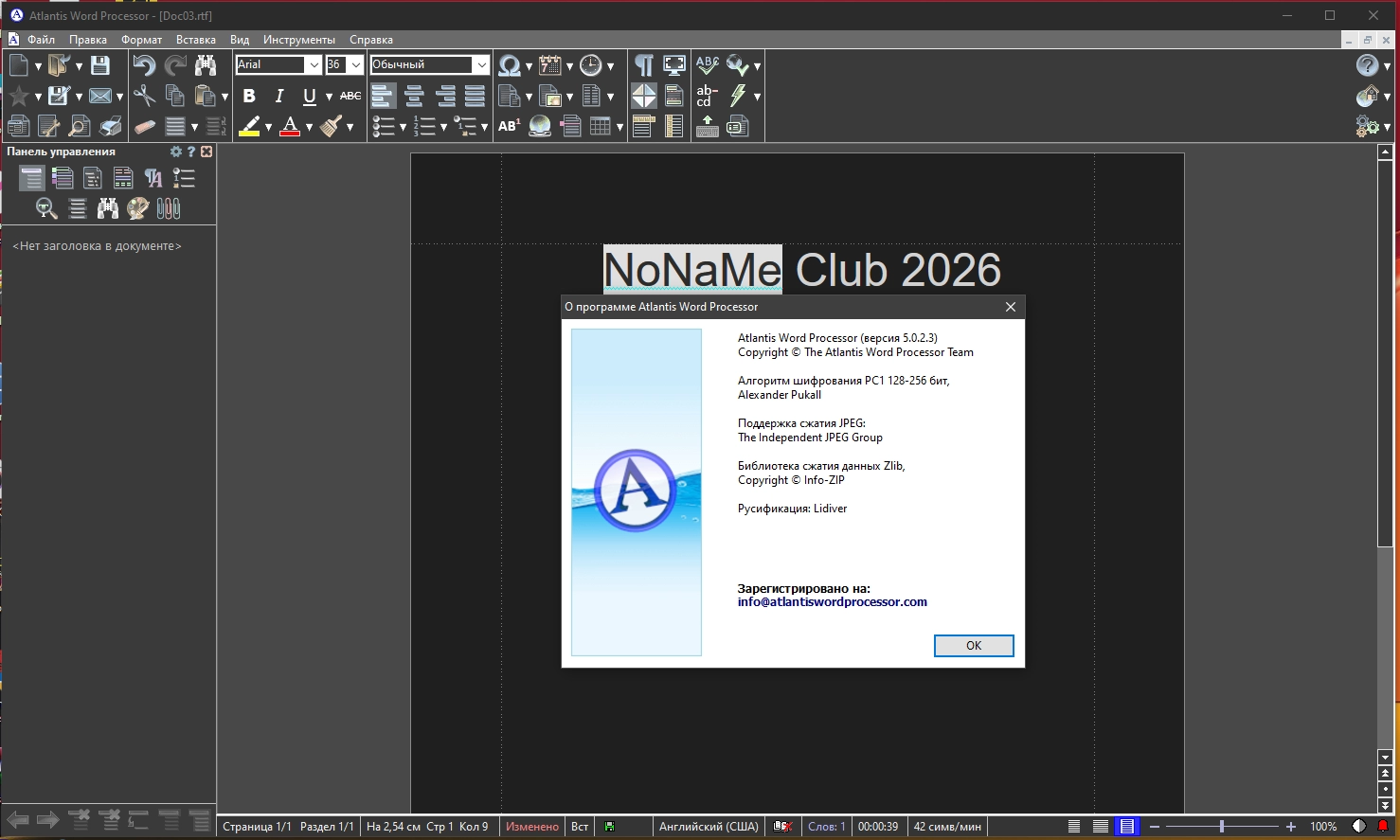The width and height of the screenshot is (1400, 840).
Task: Click the Save floppy disk icon
Action: [x=100, y=65]
